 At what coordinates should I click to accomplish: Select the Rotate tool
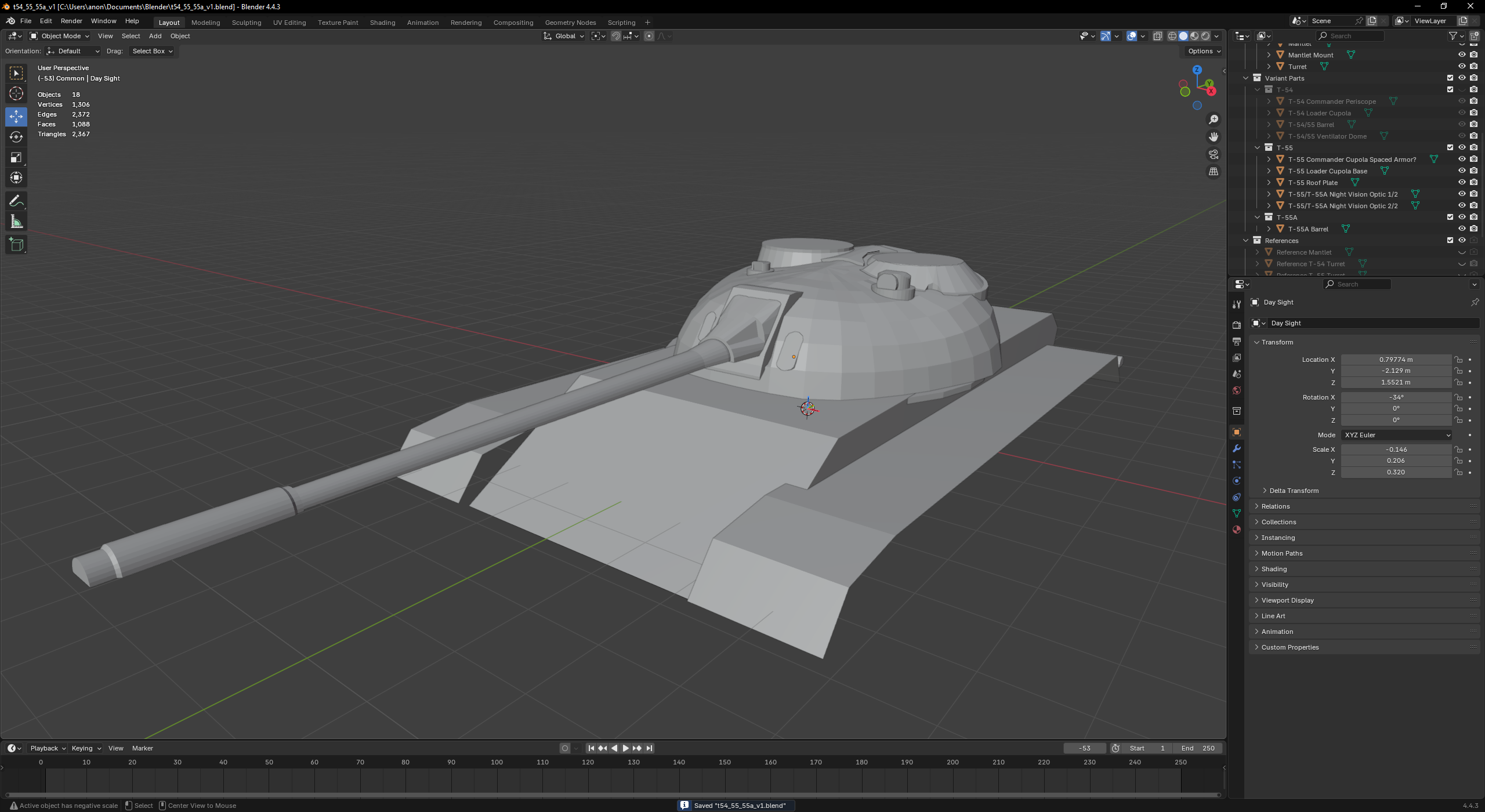(16, 137)
